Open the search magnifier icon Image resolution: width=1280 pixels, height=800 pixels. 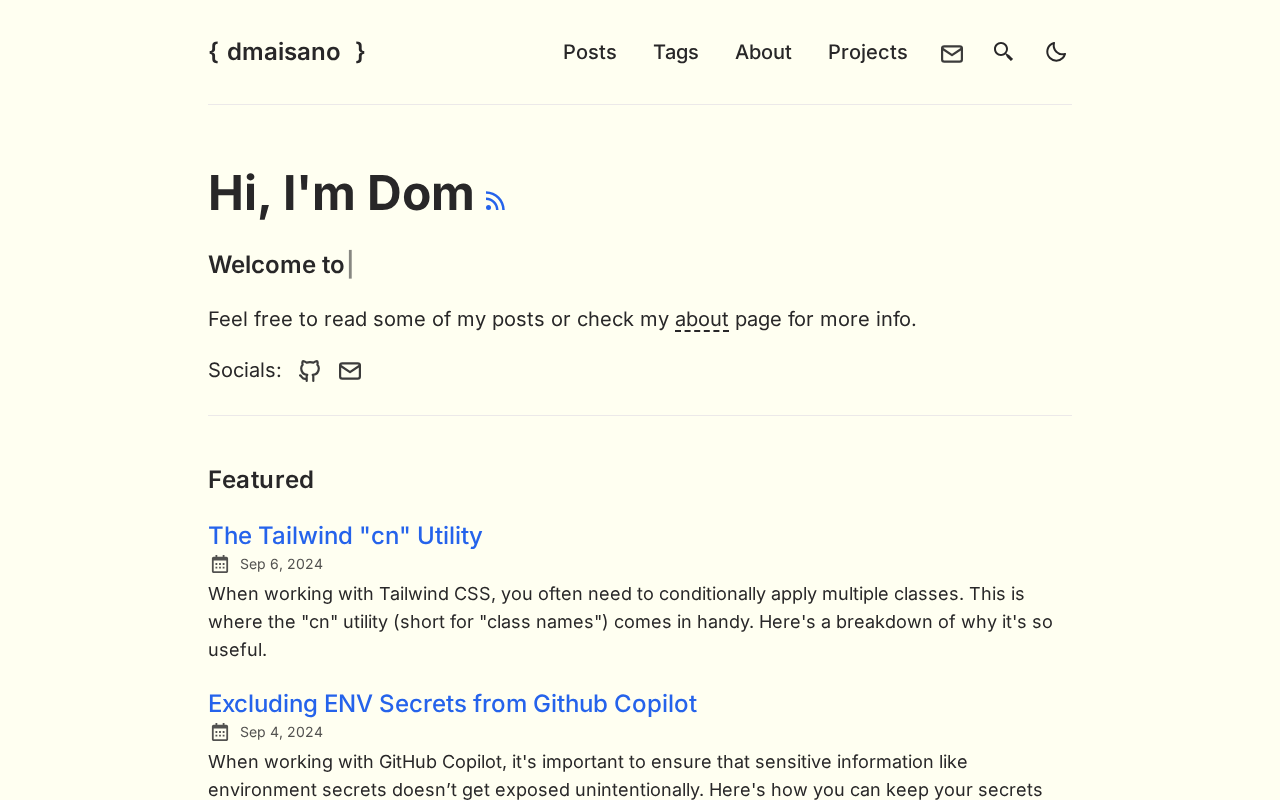coord(1003,52)
